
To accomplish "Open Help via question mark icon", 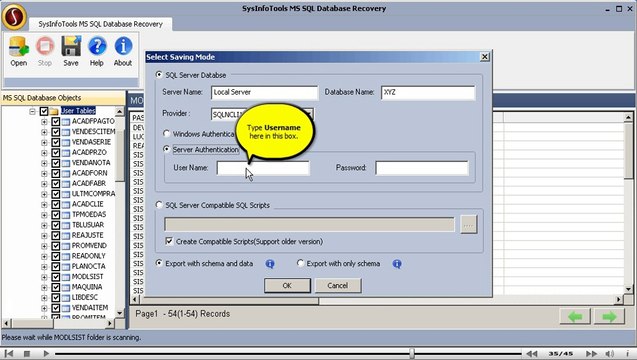I will tap(97, 47).
